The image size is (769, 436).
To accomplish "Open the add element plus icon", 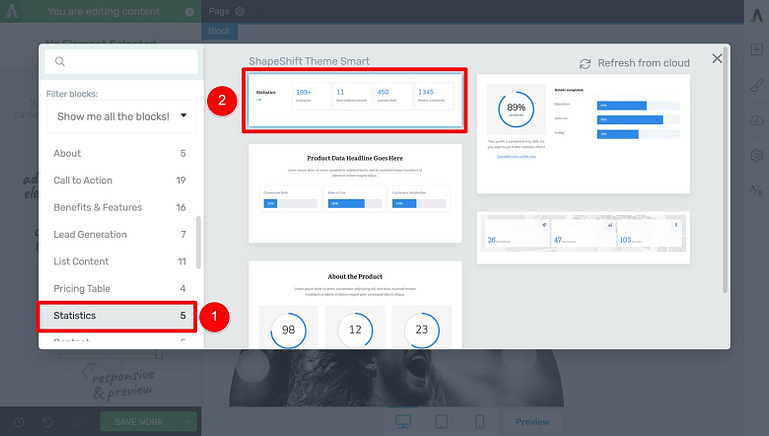I will click(756, 50).
